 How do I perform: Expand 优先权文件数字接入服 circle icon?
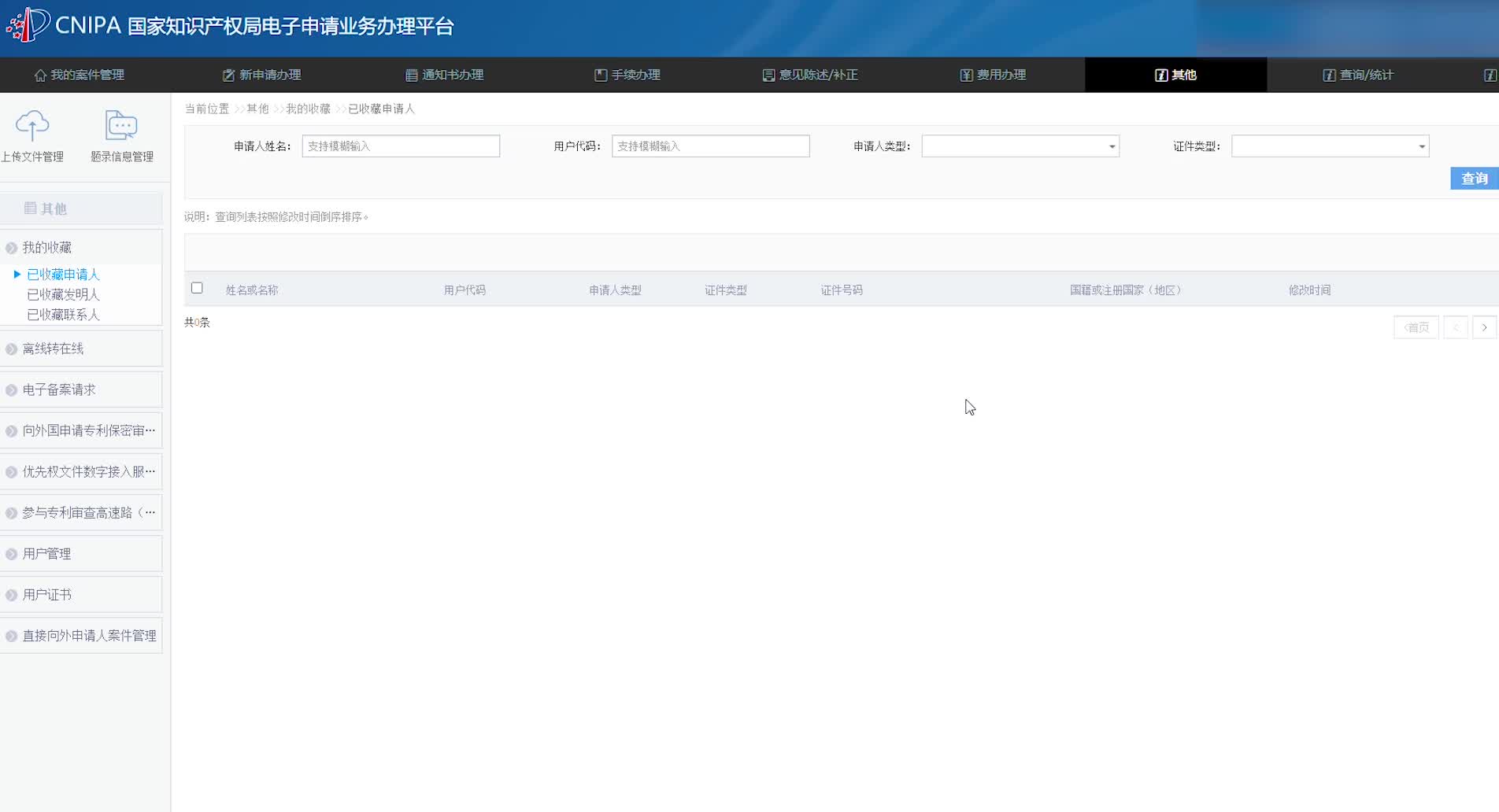[12, 472]
